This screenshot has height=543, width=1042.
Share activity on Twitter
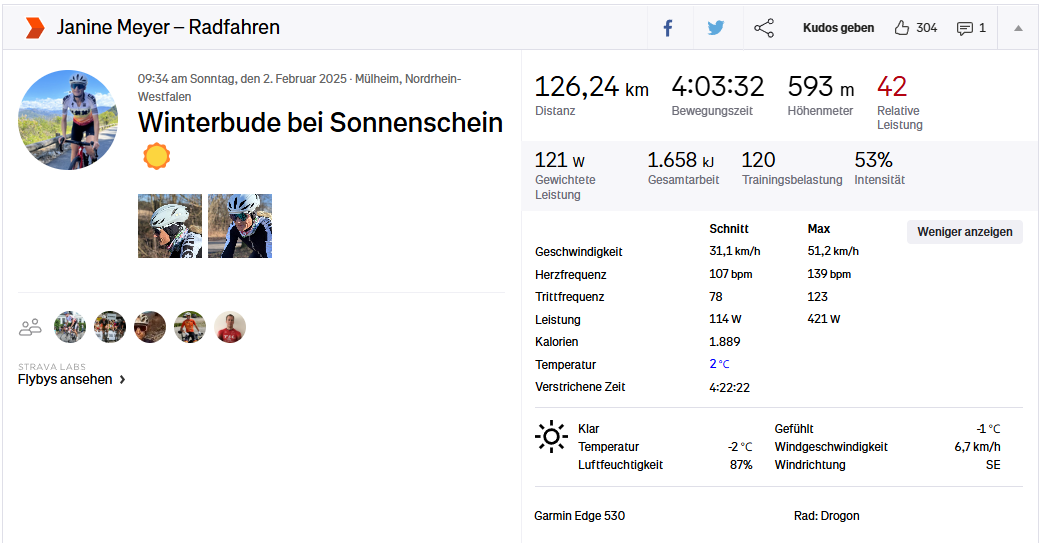[716, 28]
